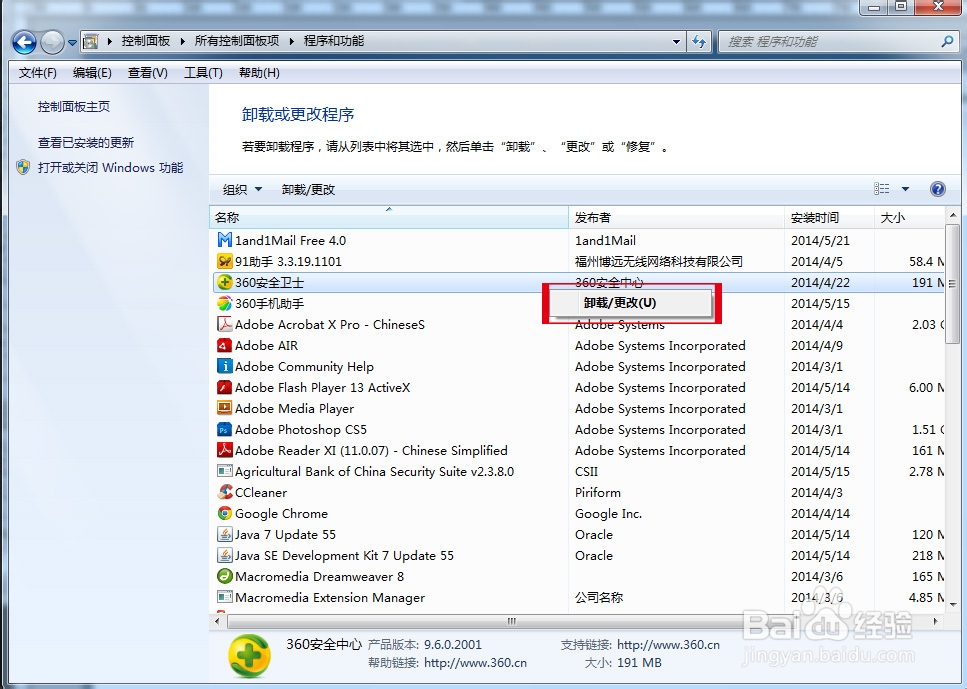The image size is (967, 689).
Task: Click 所有控制面板项 in the breadcrumb
Action: pos(237,41)
